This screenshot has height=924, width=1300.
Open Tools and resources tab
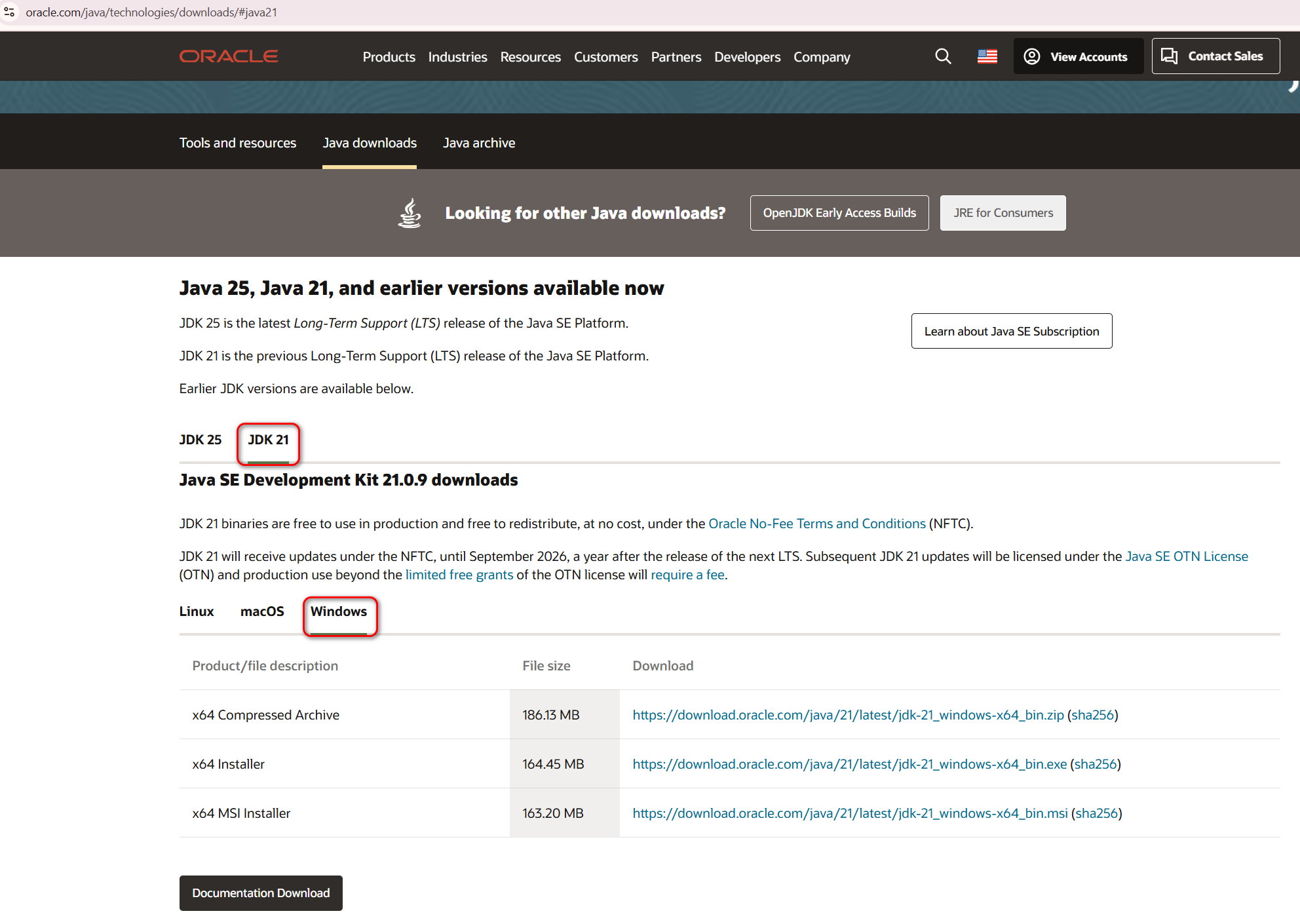coord(238,143)
